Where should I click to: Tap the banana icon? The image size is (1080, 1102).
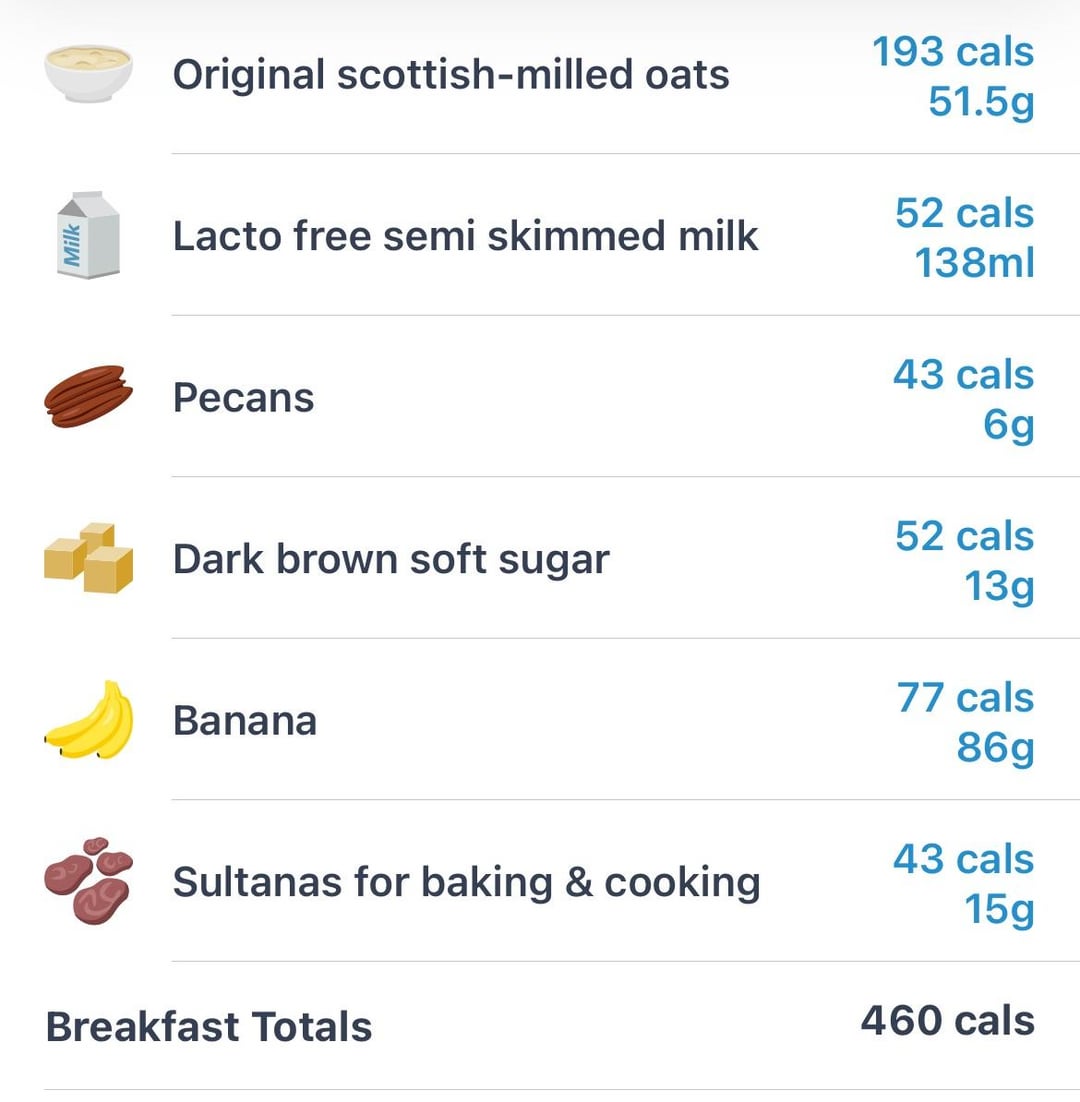[88, 720]
